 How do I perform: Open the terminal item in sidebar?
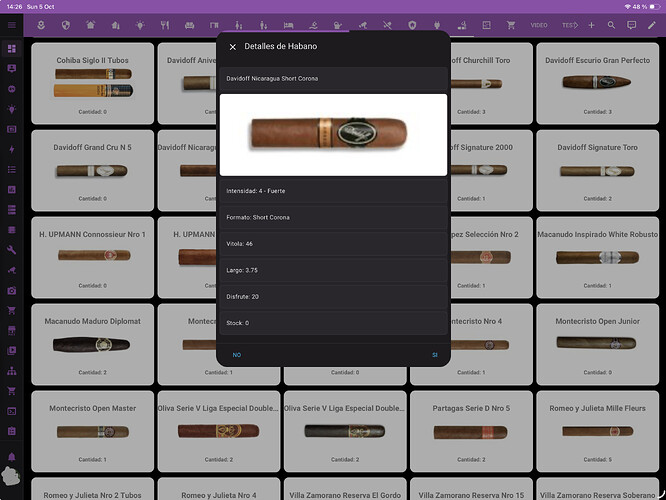pyautogui.click(x=11, y=411)
